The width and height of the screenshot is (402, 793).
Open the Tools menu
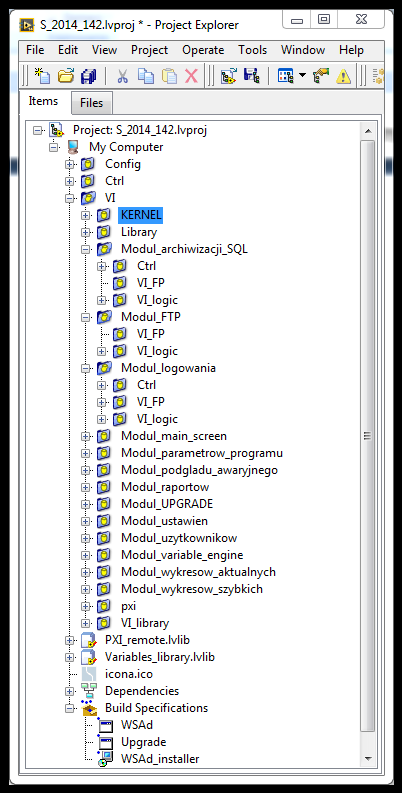pyautogui.click(x=252, y=50)
